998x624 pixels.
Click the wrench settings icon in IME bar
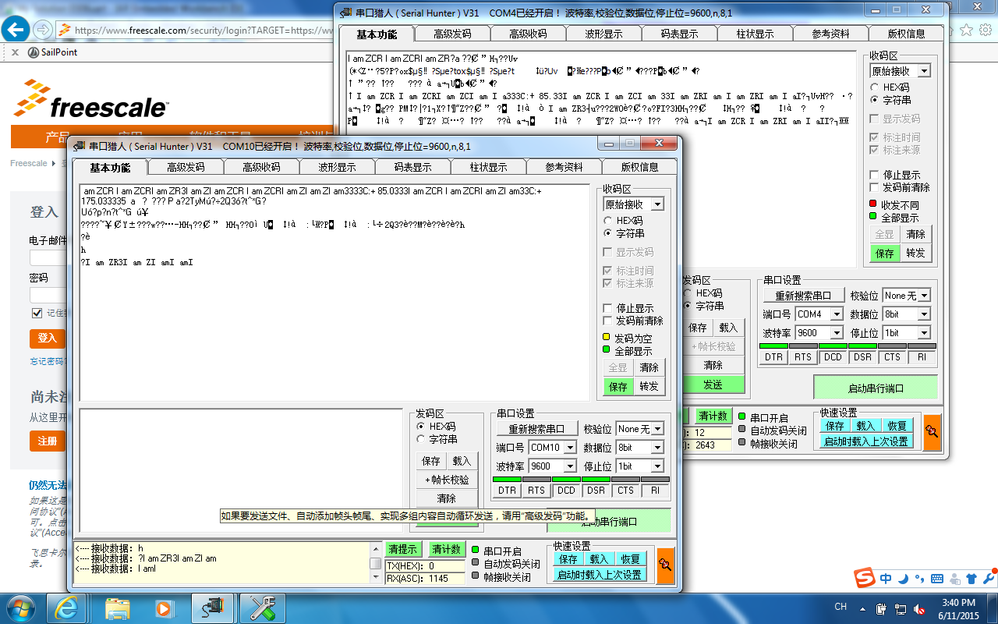click(x=988, y=579)
